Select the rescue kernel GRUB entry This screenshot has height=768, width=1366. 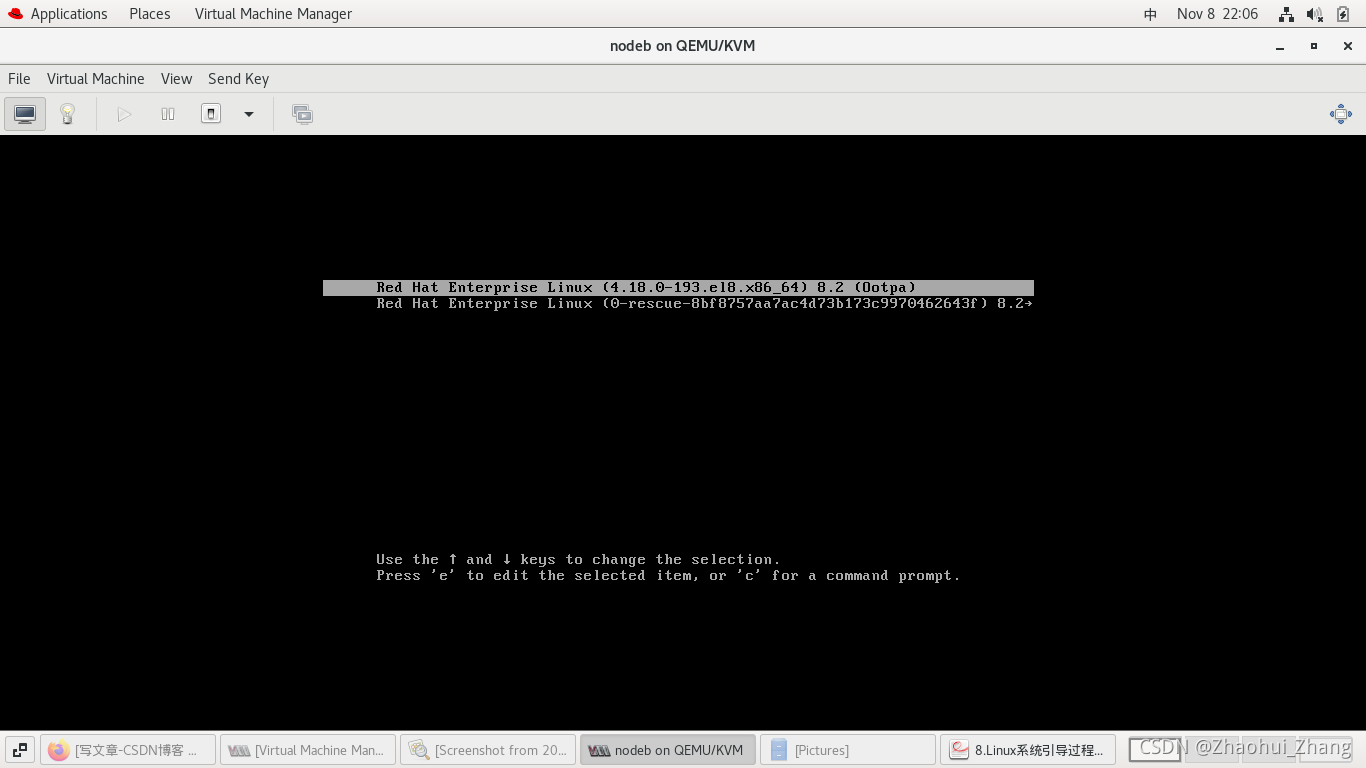(x=700, y=303)
